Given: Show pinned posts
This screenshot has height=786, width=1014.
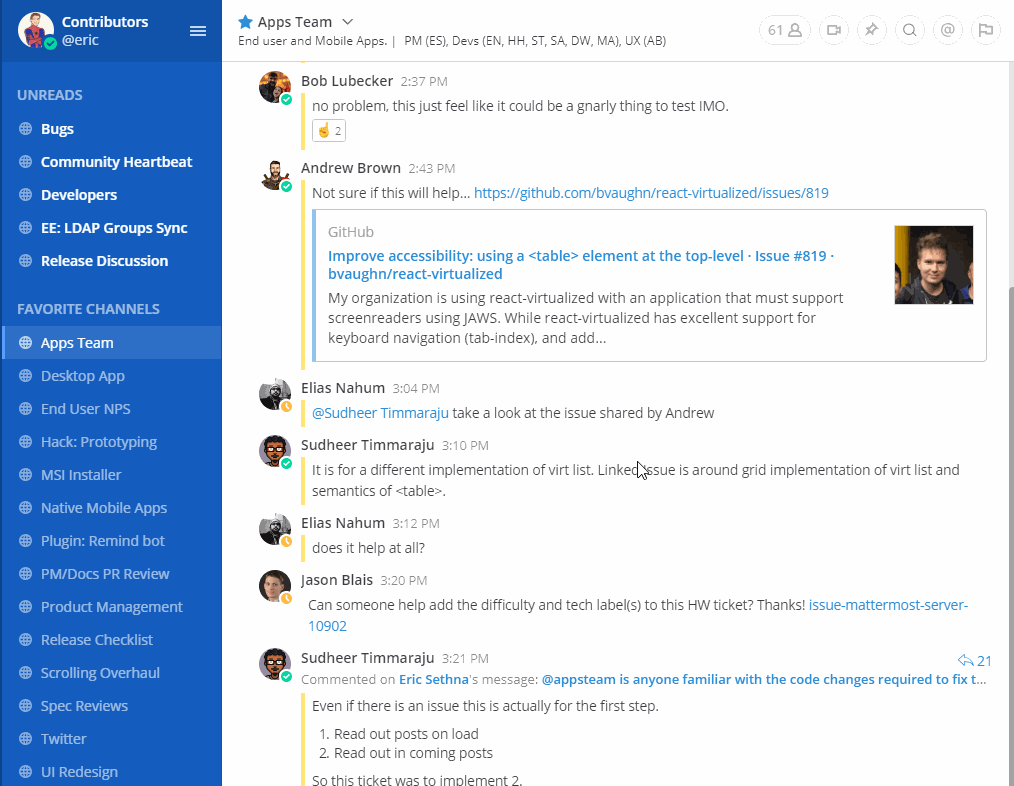Looking at the screenshot, I should tap(872, 30).
